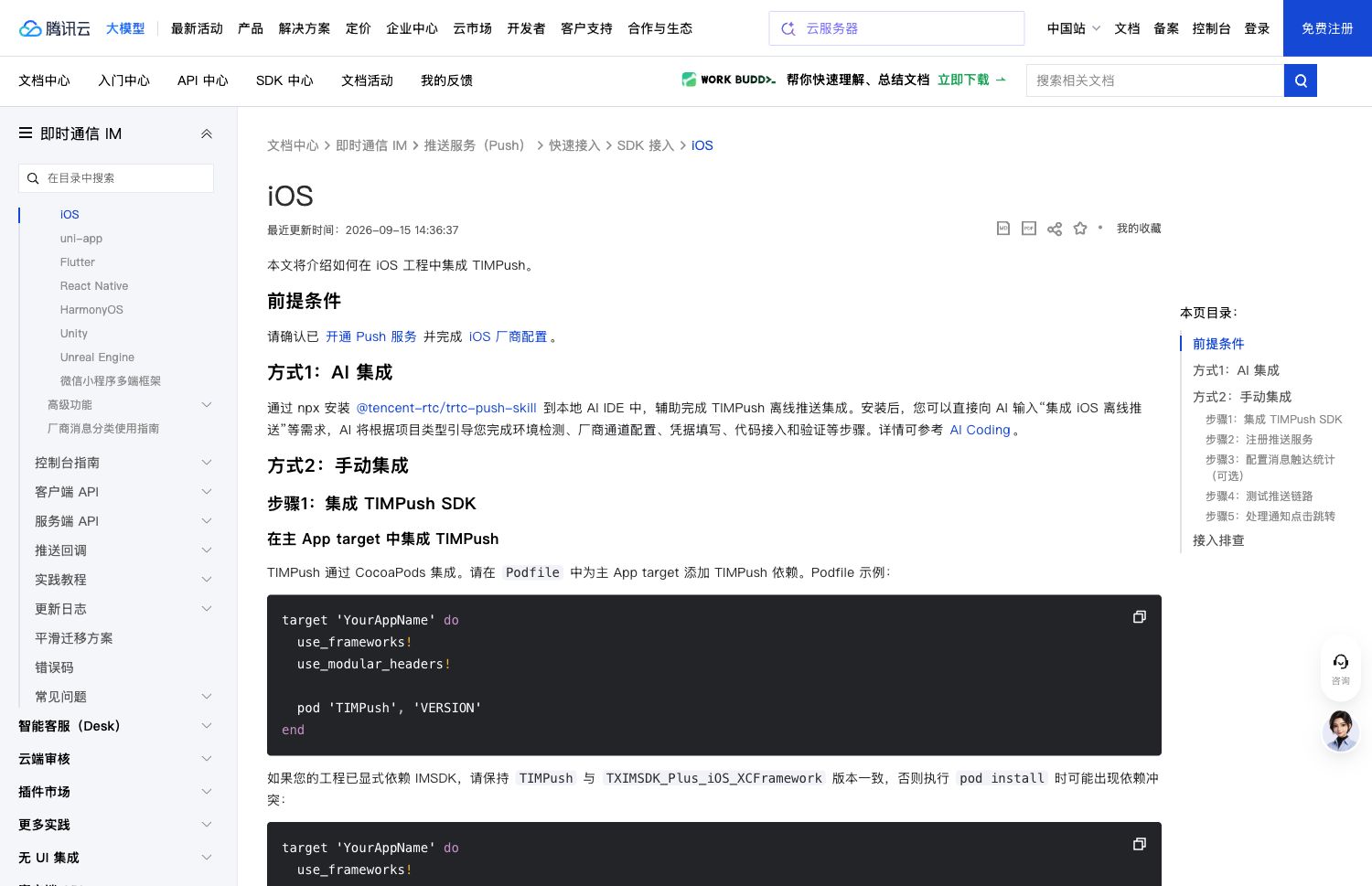1372x886 pixels.
Task: Expand the 常见问题 section
Action: (207, 697)
